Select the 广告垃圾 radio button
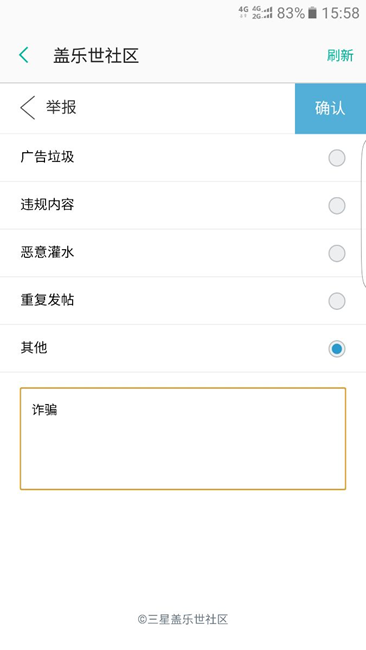The image size is (366, 650). click(337, 158)
